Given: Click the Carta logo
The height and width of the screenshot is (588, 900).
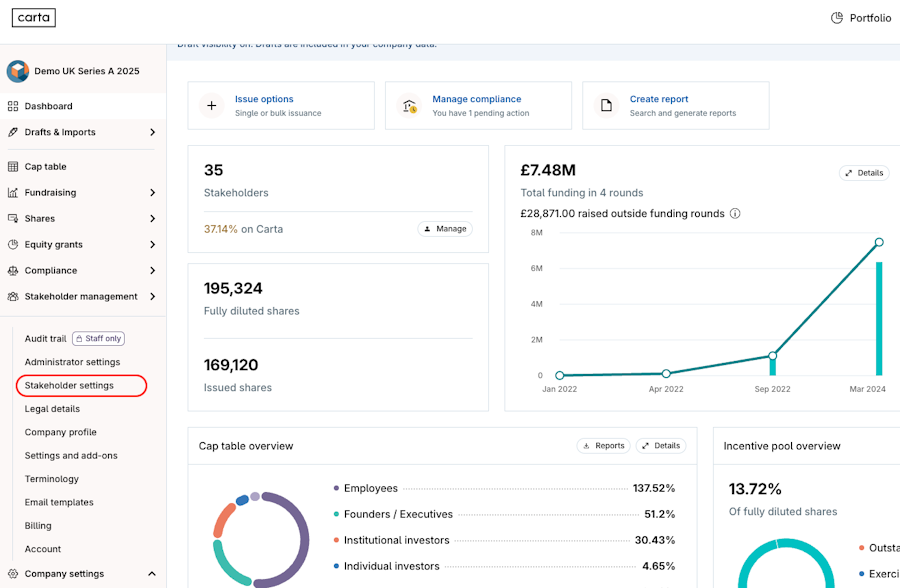Looking at the screenshot, I should [34, 18].
